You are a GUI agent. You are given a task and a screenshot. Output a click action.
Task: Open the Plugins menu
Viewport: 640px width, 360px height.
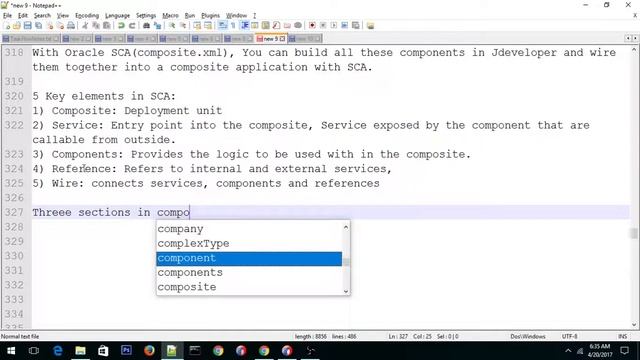click(210, 16)
